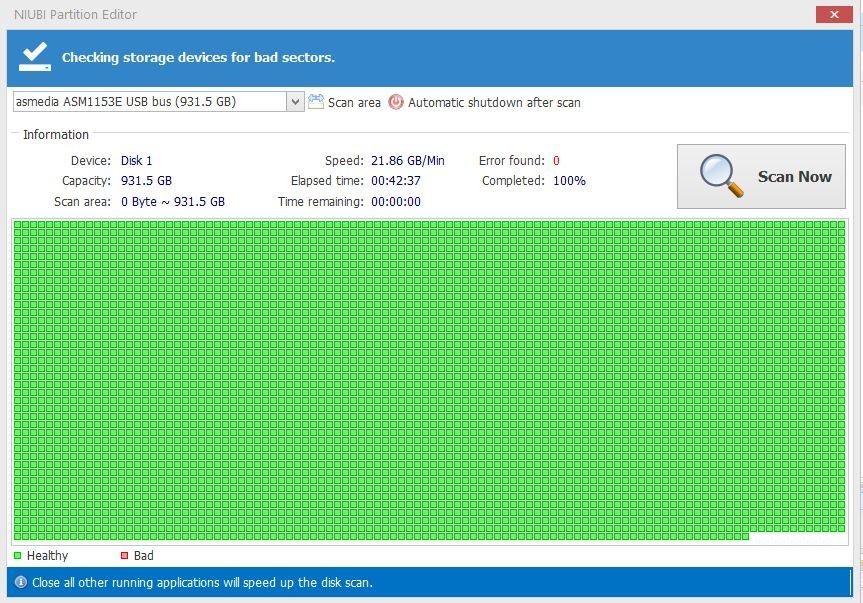This screenshot has width=863, height=603.
Task: Click the Healthy legend label
Action: (47, 556)
